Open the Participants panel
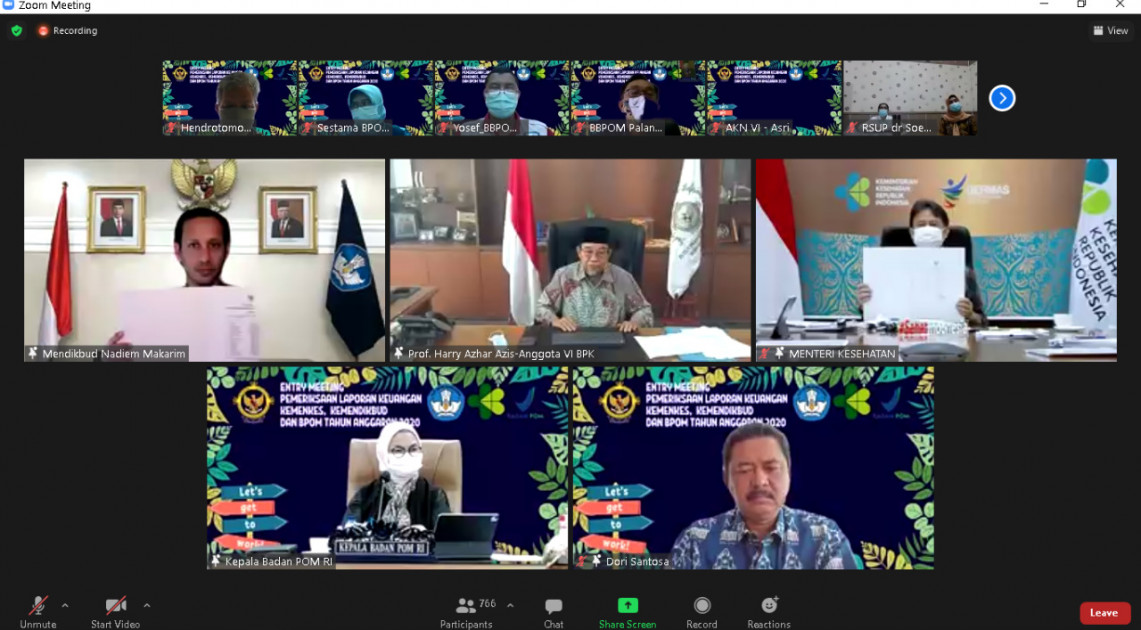1141x630 pixels. 466,607
